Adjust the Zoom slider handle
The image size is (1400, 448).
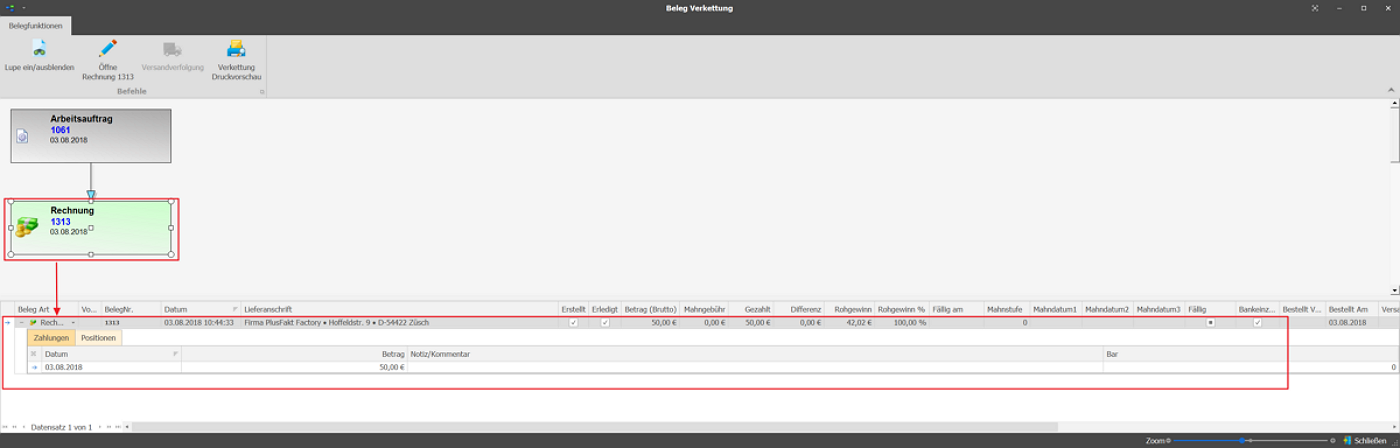click(x=1243, y=440)
